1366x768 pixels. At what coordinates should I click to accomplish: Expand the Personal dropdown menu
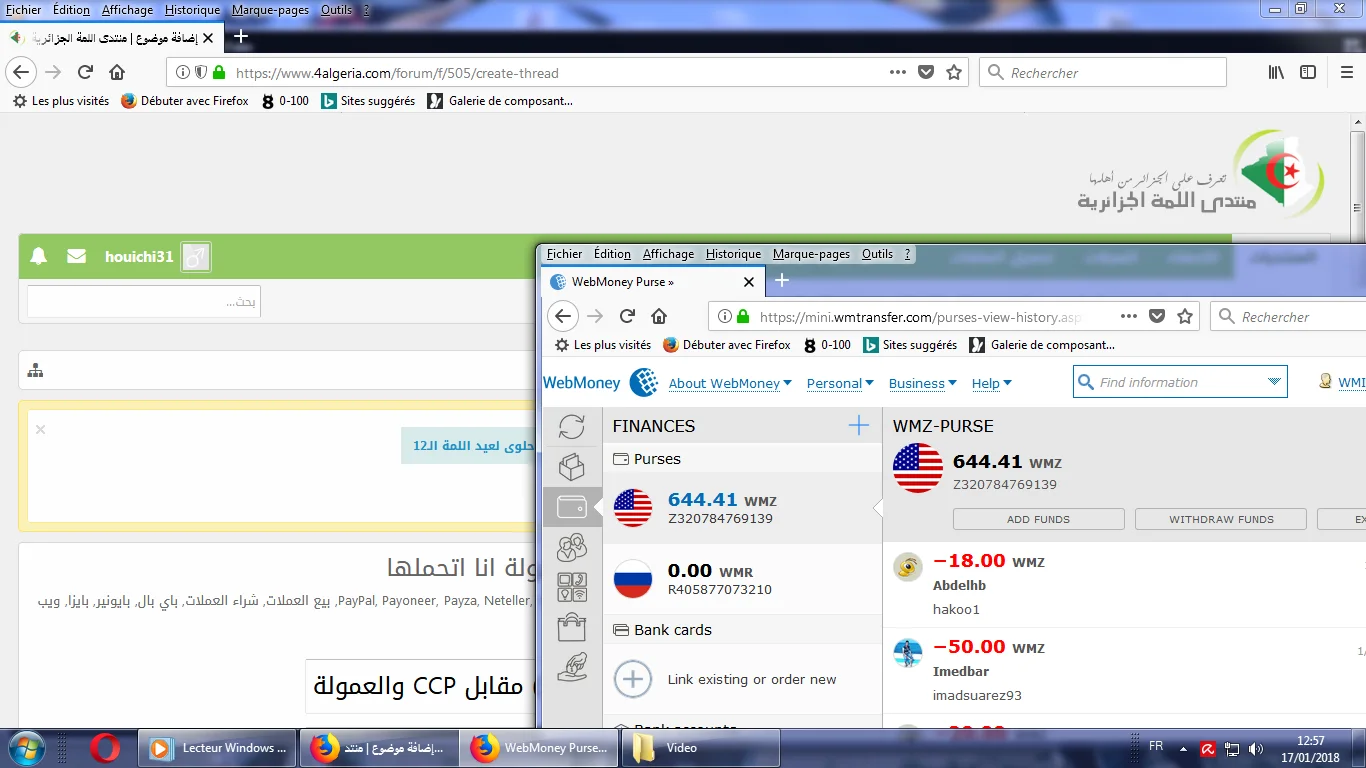click(840, 383)
